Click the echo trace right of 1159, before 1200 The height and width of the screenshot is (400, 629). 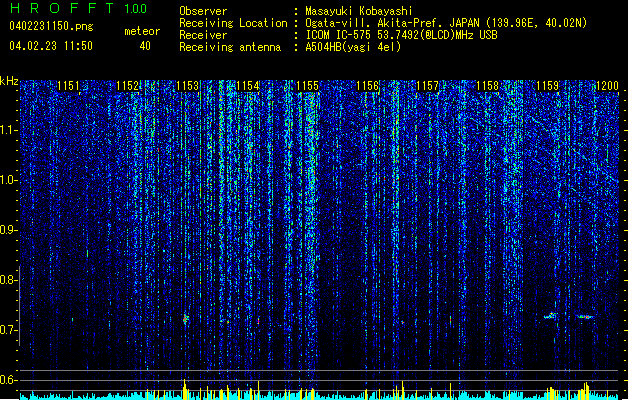click(x=585, y=317)
